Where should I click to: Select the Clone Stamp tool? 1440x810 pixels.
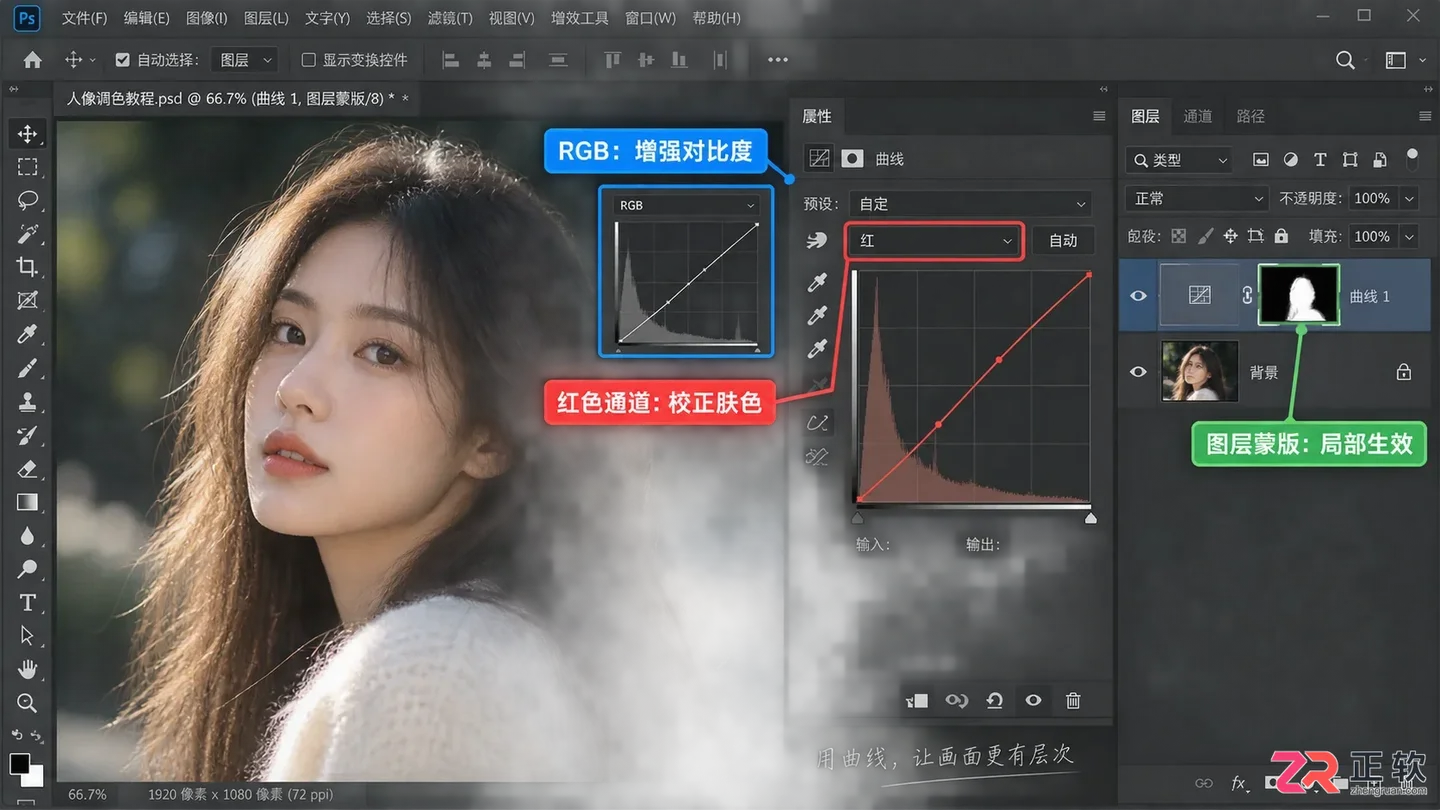[x=27, y=402]
